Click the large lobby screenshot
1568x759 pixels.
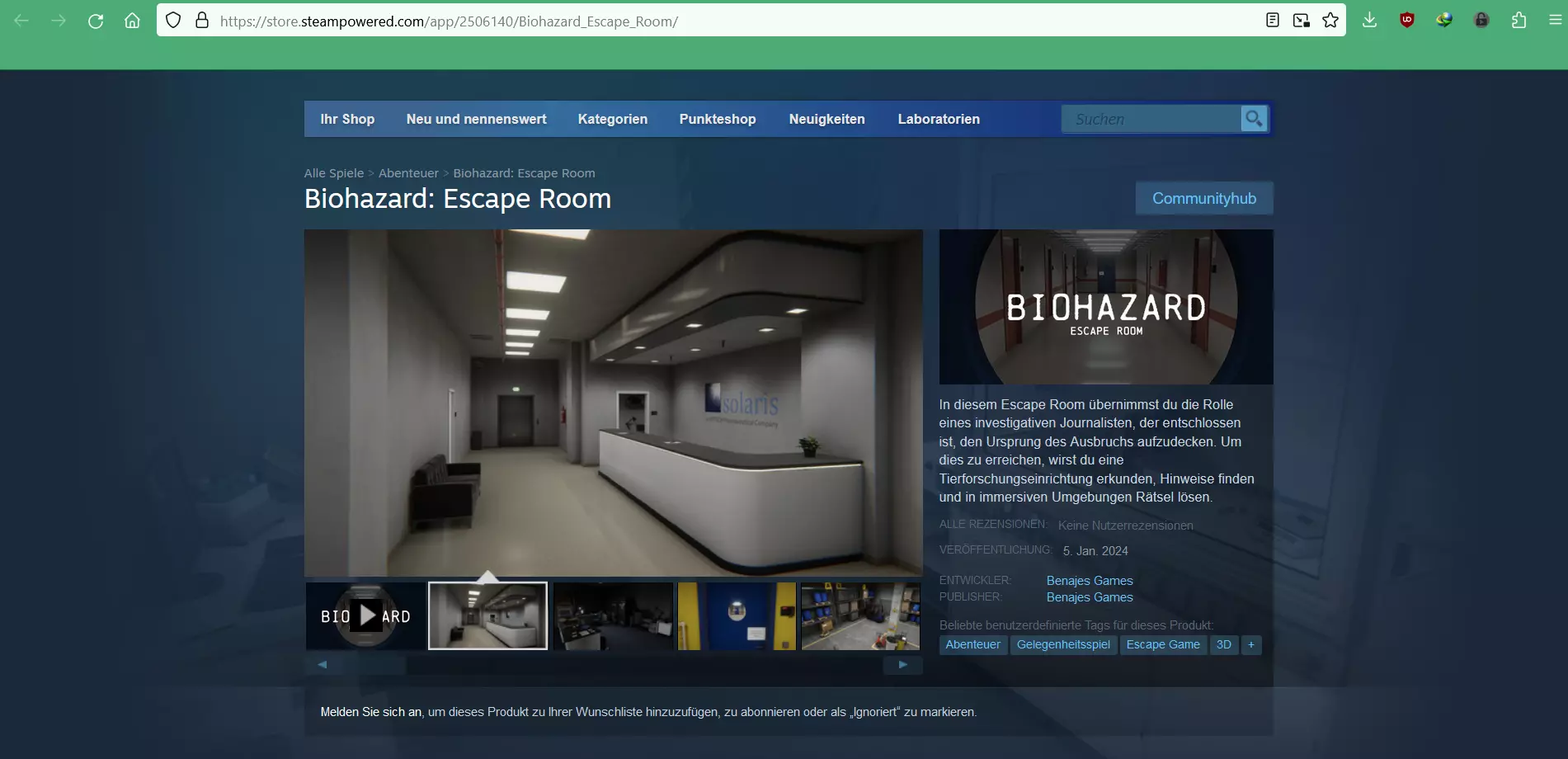[613, 403]
